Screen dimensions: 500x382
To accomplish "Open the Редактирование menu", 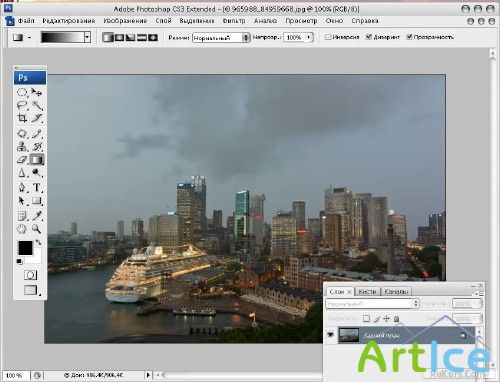I will click(x=69, y=21).
